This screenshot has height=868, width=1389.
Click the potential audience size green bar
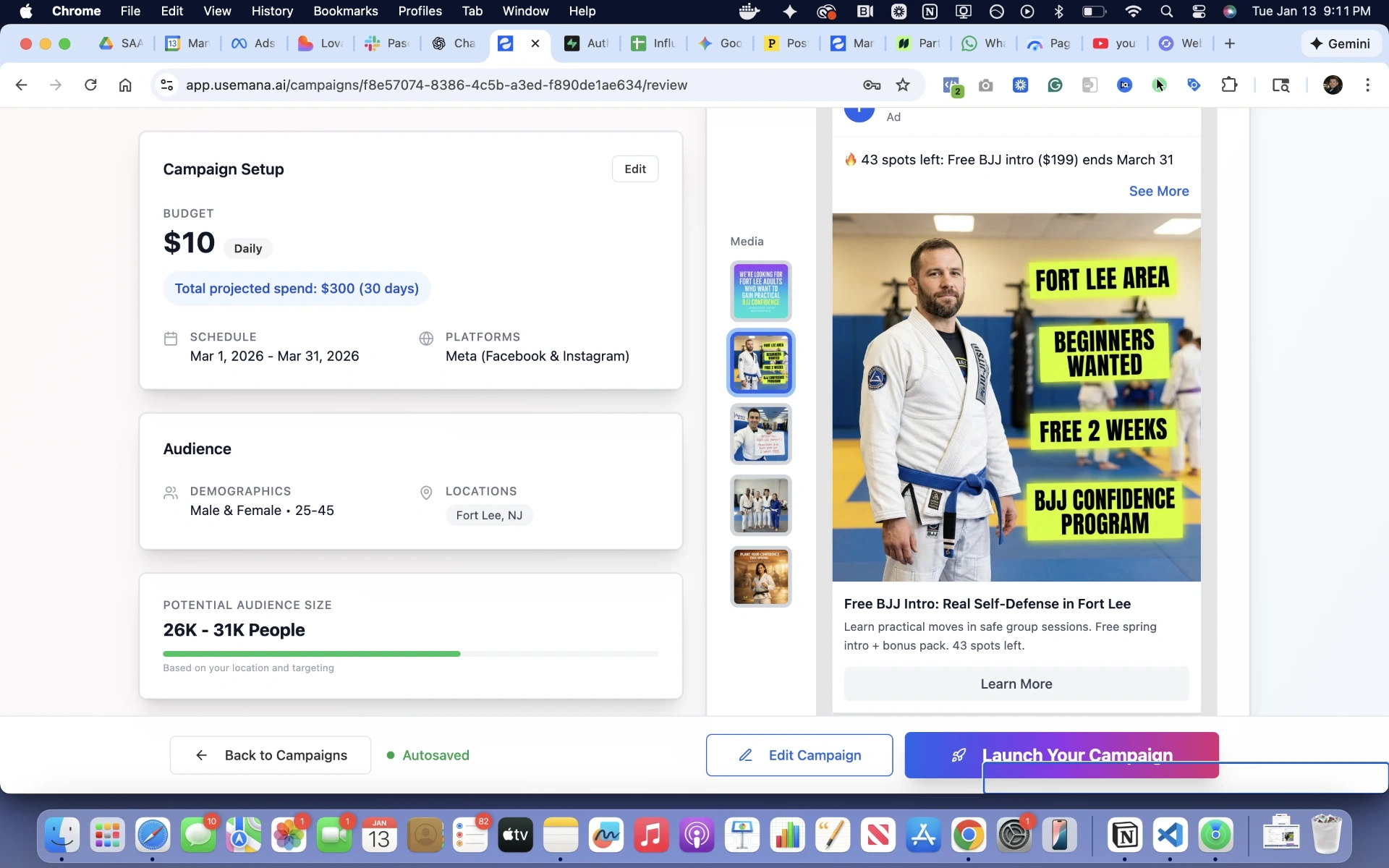312,654
